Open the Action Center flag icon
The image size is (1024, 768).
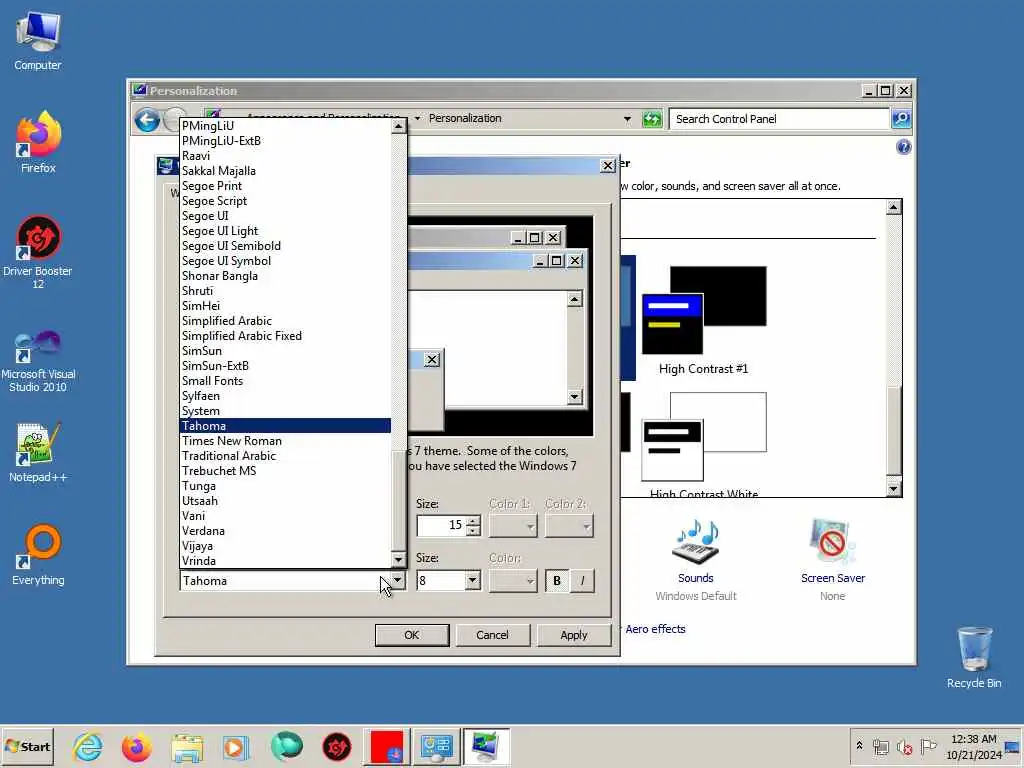tap(927, 746)
